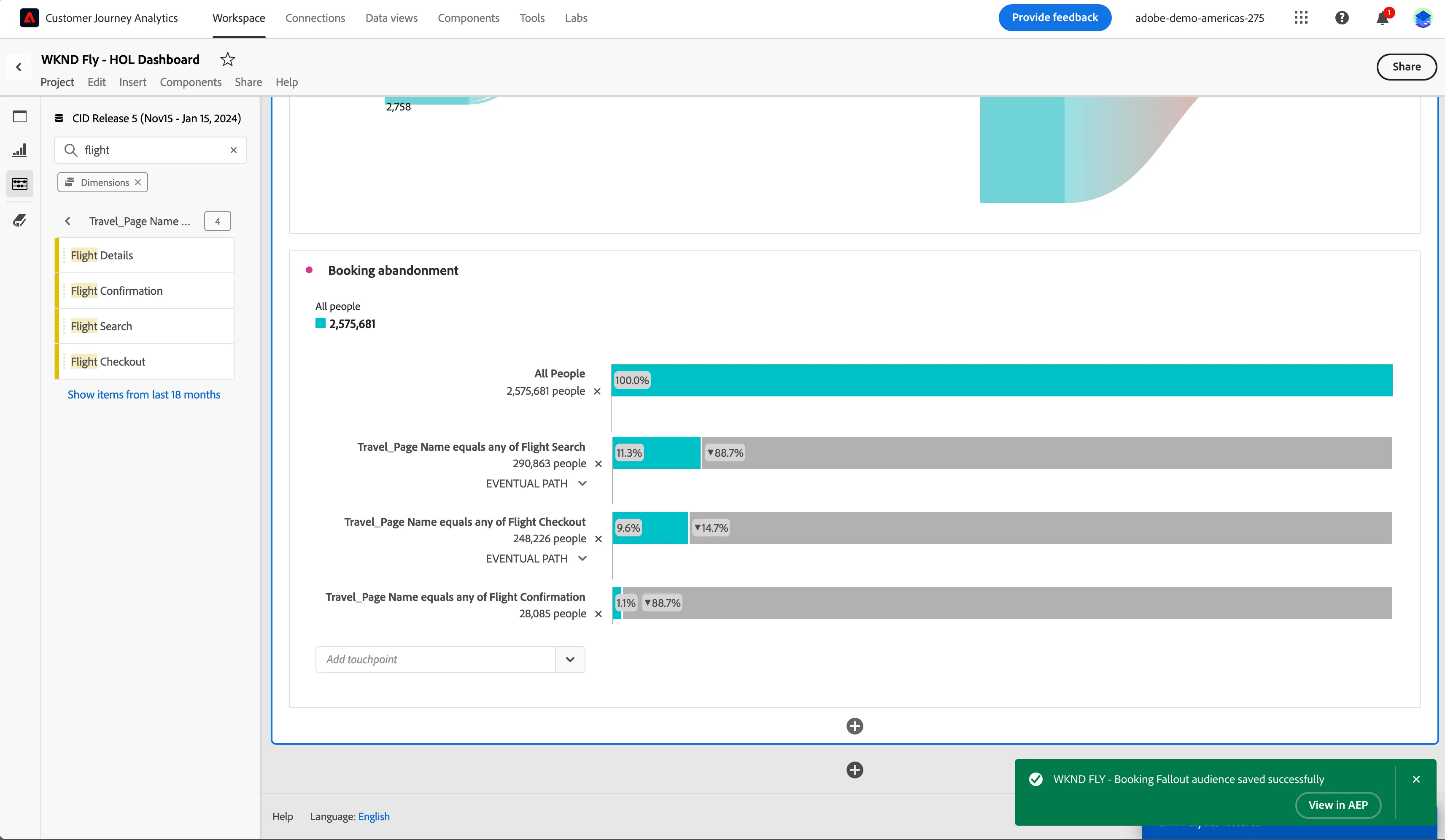
Task: Clear the flight search text
Action: (233, 150)
